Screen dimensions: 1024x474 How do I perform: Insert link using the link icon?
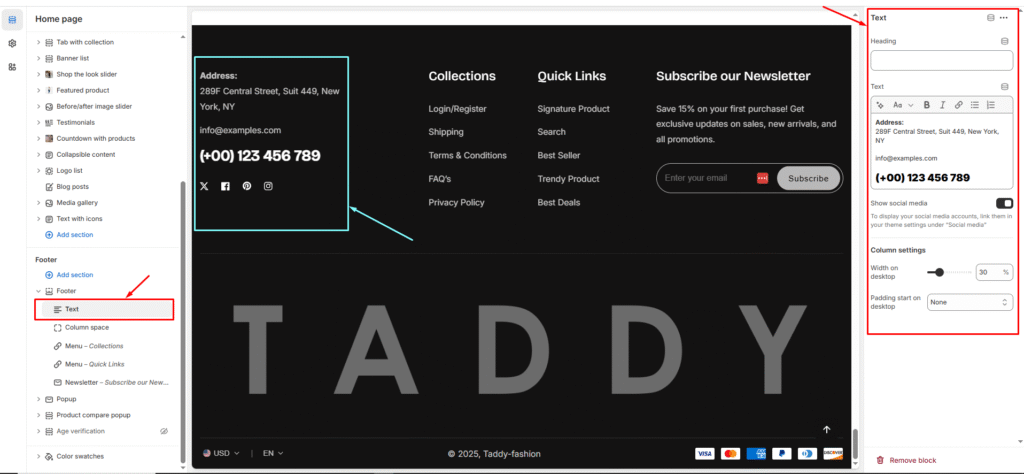pyautogui.click(x=958, y=104)
